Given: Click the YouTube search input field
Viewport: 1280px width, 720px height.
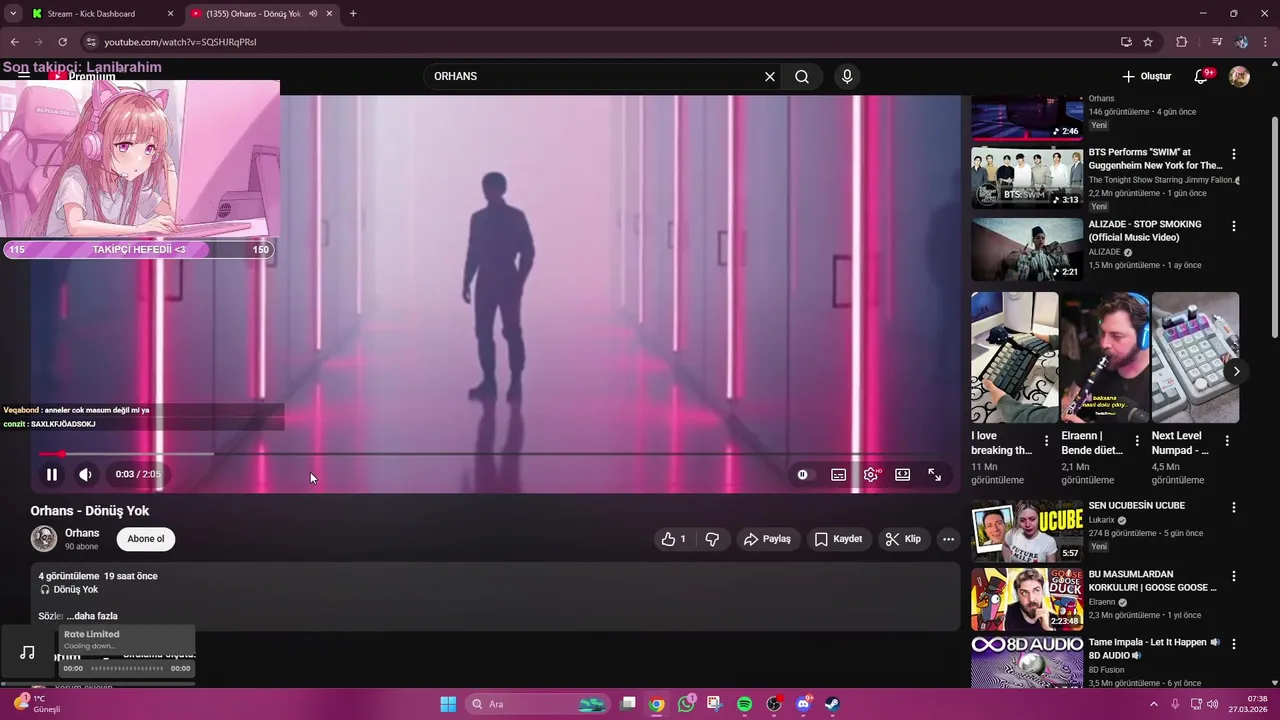Looking at the screenshot, I should 595,77.
